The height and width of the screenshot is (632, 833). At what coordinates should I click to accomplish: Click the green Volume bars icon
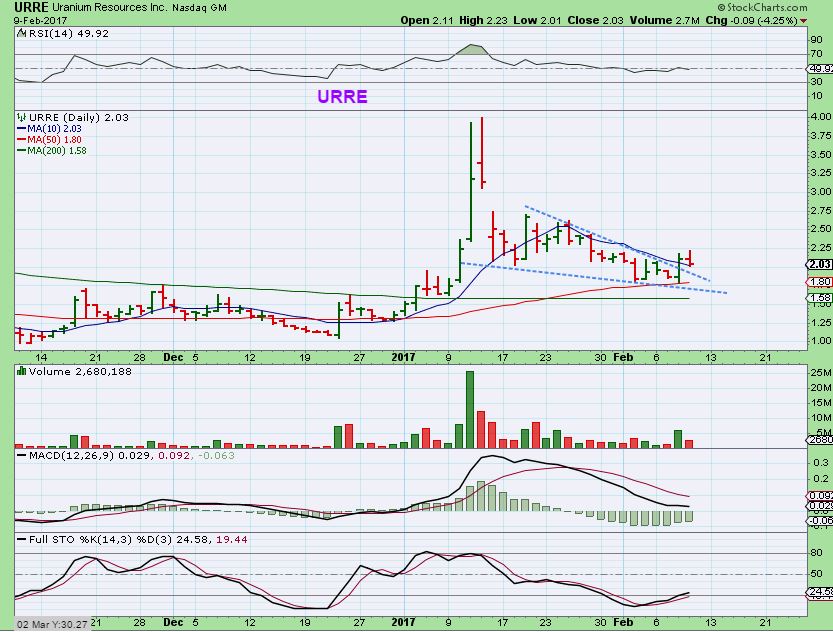(21, 371)
